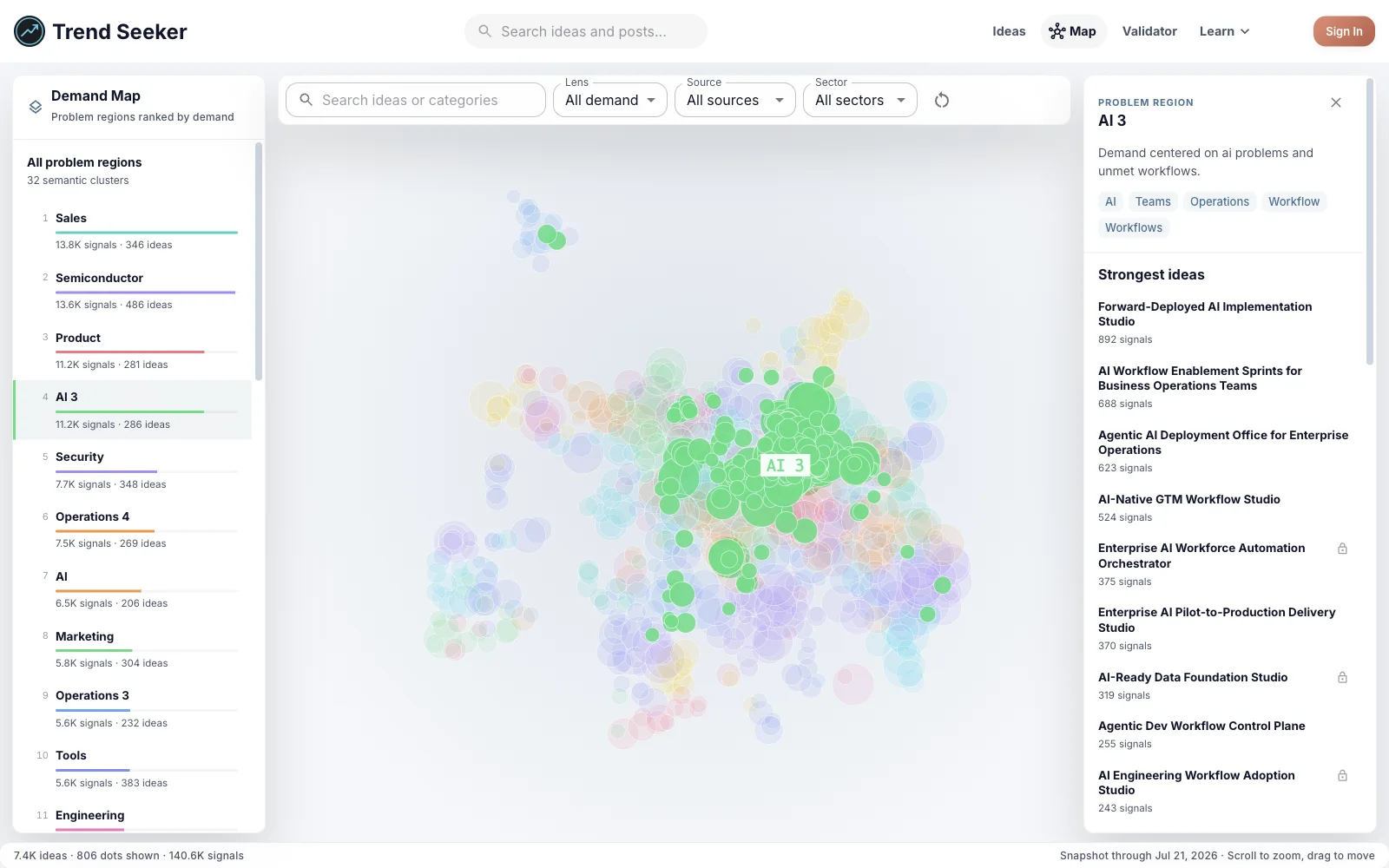Open the Lens All demand dropdown
This screenshot has width=1389, height=868.
click(610, 100)
